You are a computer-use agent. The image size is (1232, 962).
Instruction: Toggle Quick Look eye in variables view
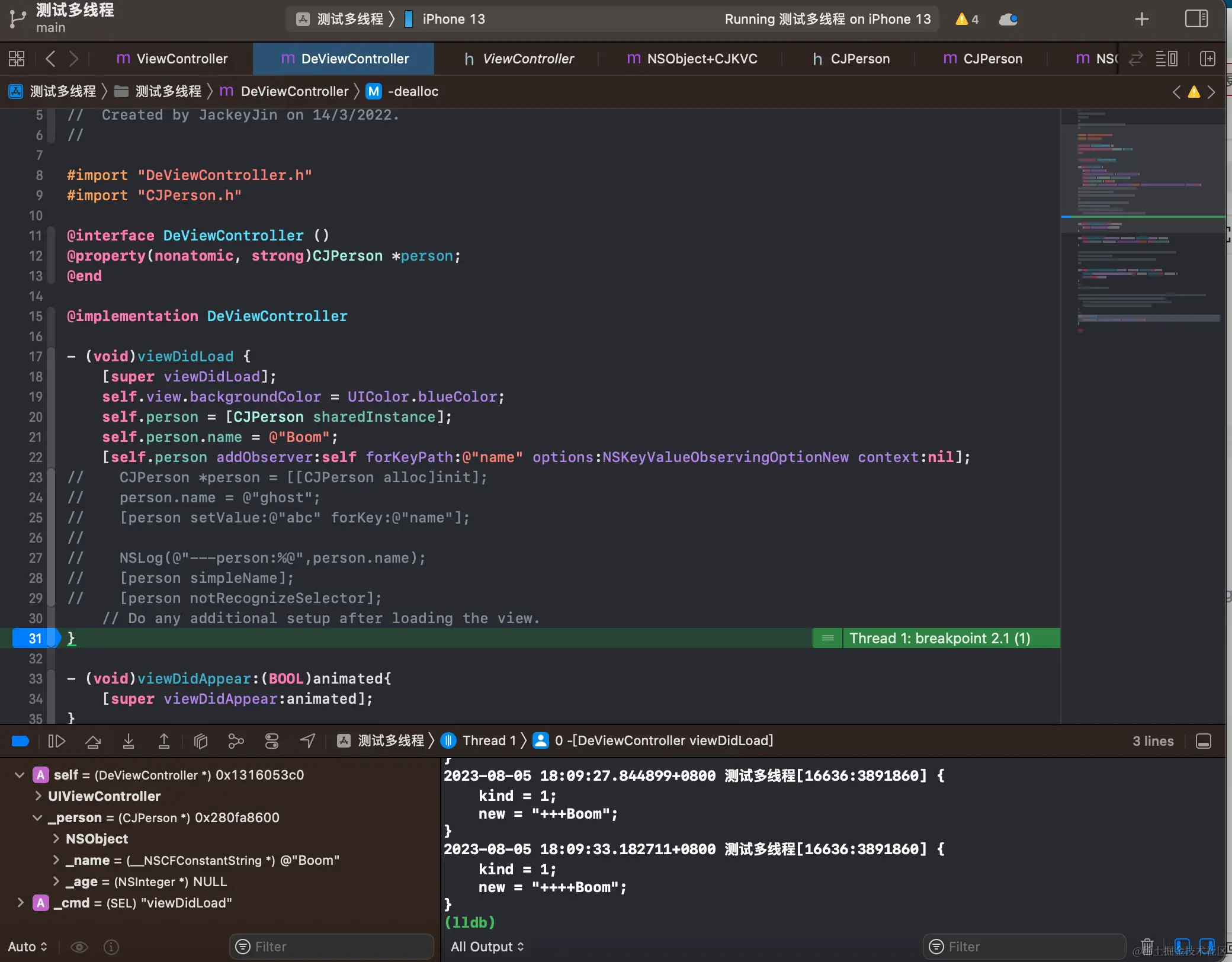coord(79,947)
